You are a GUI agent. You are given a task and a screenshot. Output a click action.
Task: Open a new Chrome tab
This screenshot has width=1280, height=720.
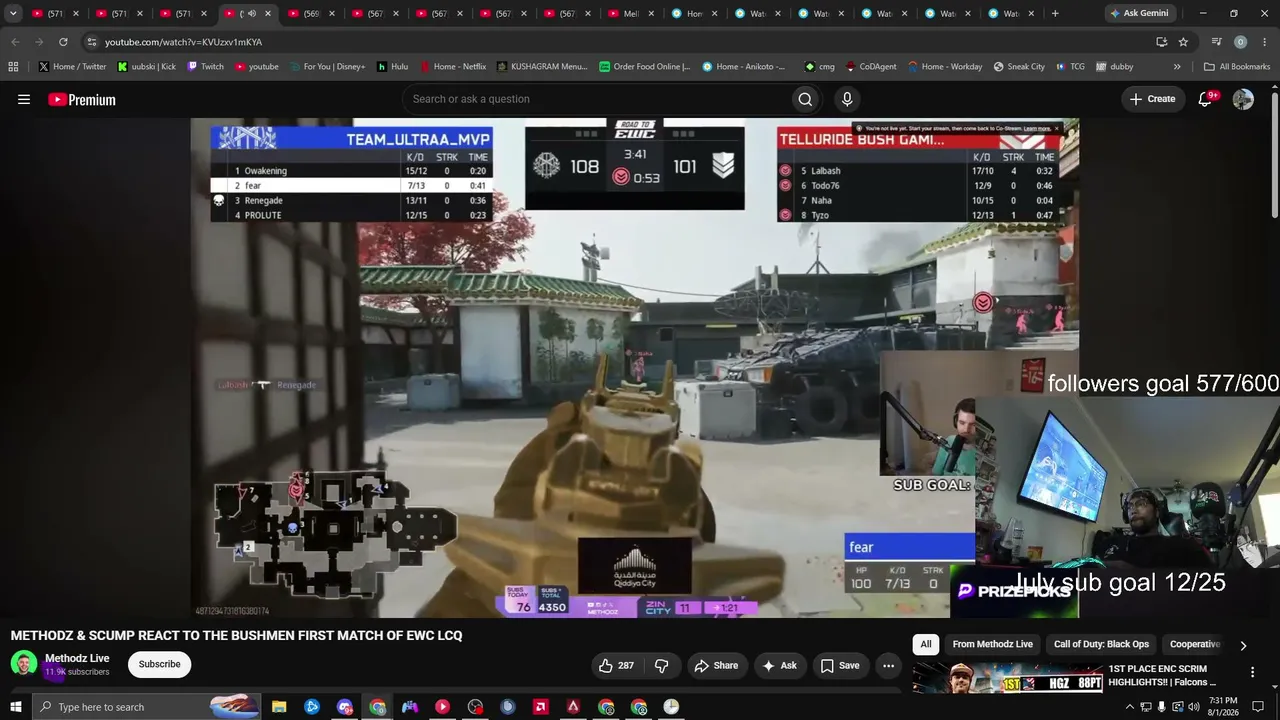click(1055, 13)
